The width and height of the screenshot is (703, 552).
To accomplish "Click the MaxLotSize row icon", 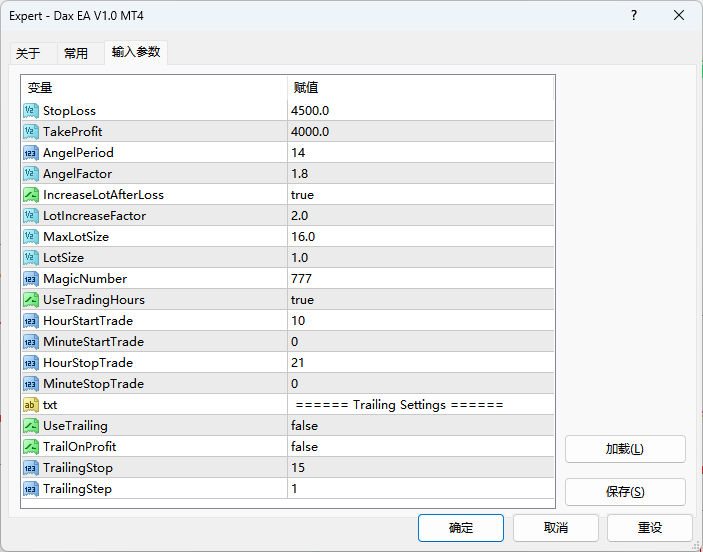I will tap(30, 237).
